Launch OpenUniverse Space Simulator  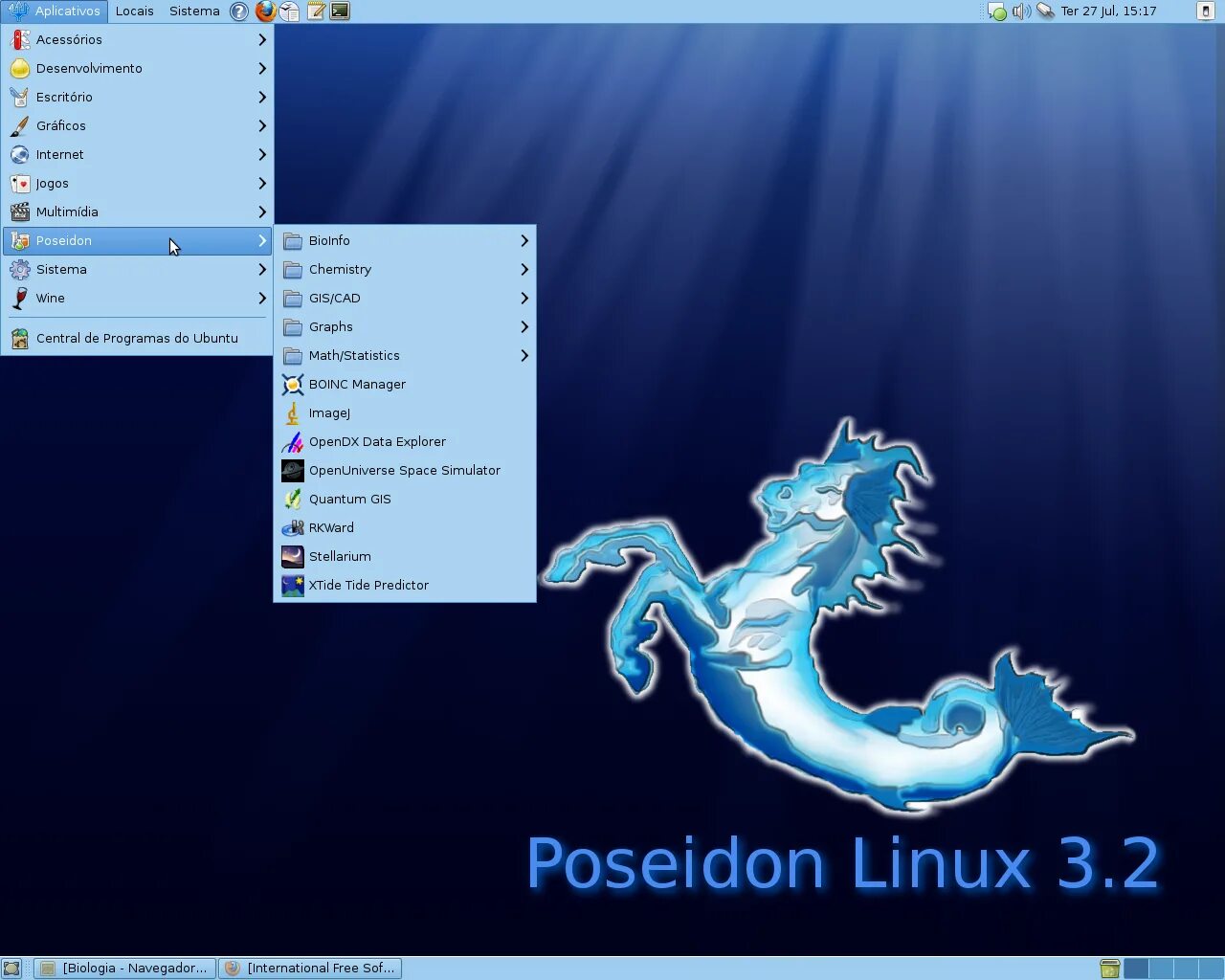click(405, 470)
